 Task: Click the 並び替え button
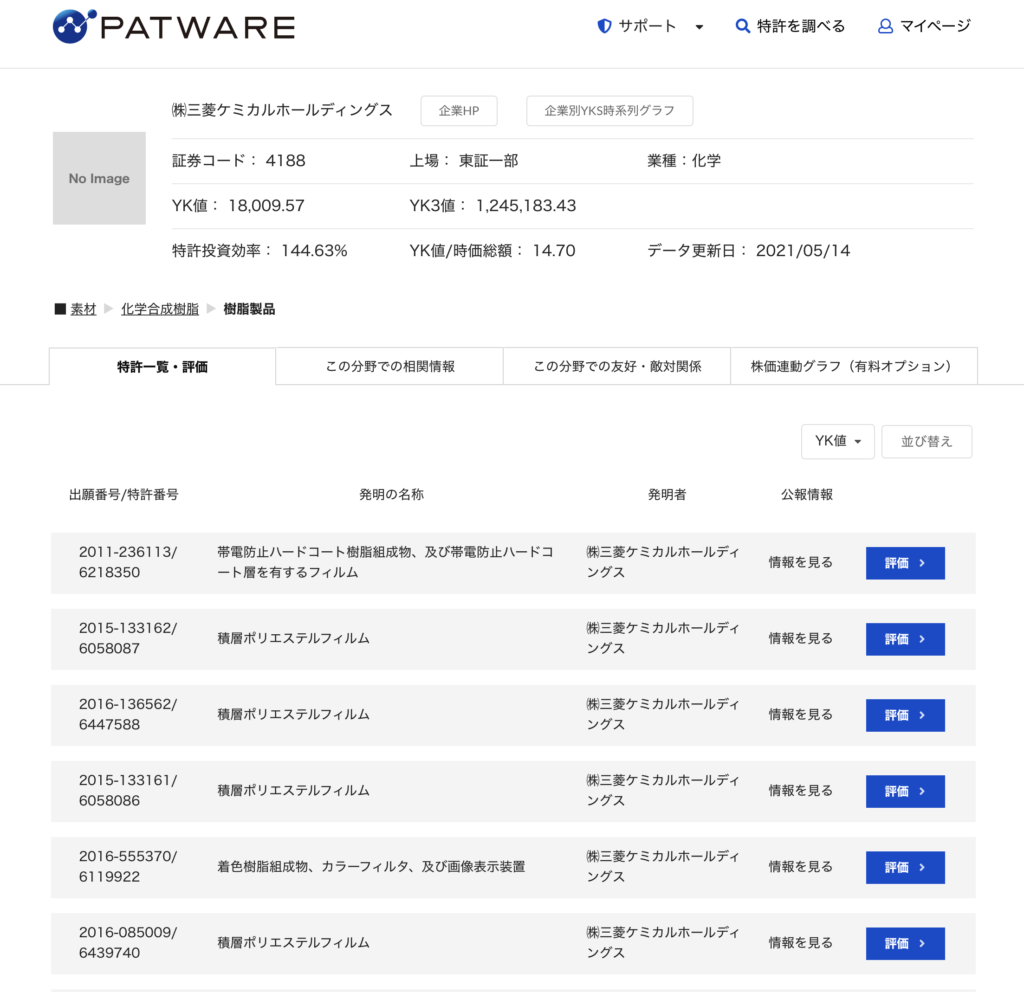(x=927, y=441)
